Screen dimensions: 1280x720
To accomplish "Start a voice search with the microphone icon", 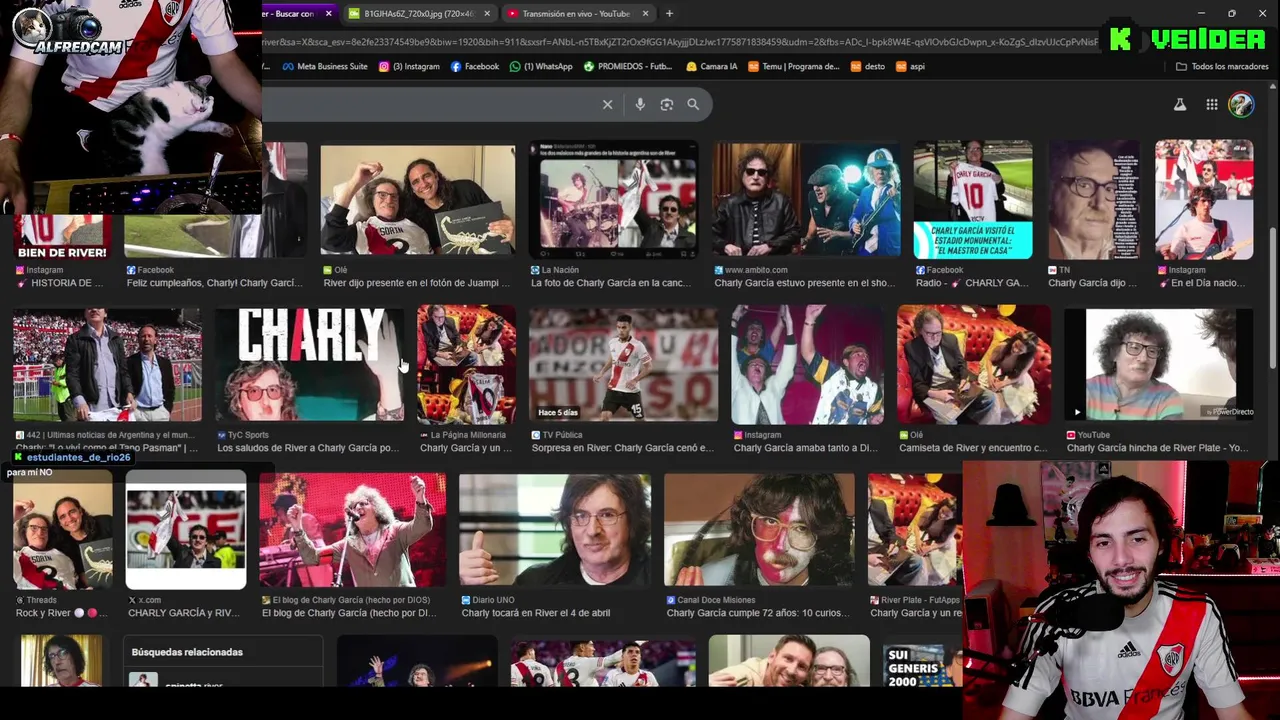I will point(640,104).
